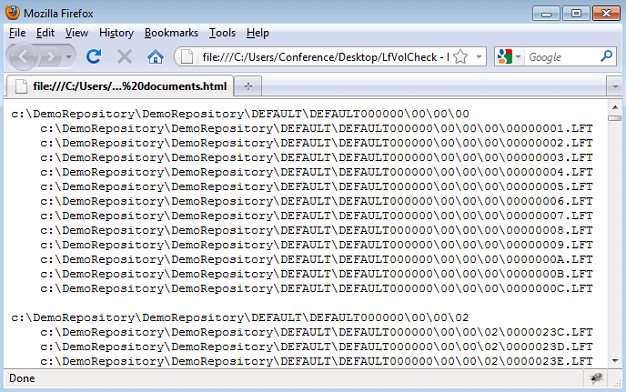Click the line ending 0000000C.LFT
The width and height of the screenshot is (626, 392).
(317, 288)
